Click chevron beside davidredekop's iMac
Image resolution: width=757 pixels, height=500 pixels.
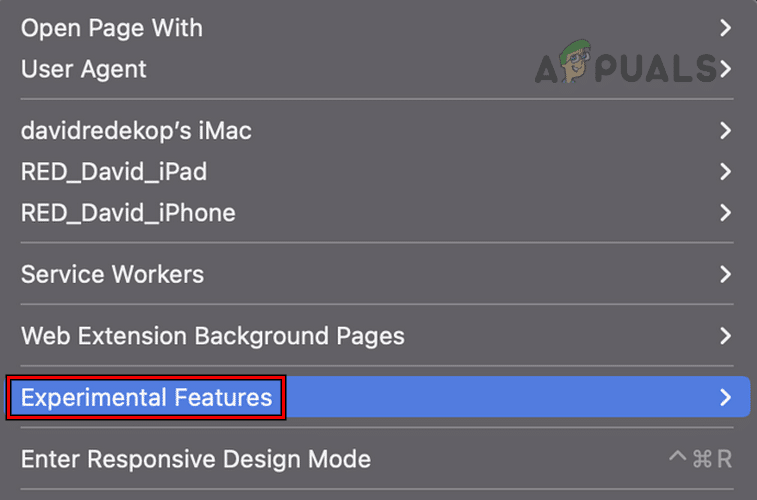click(x=726, y=130)
